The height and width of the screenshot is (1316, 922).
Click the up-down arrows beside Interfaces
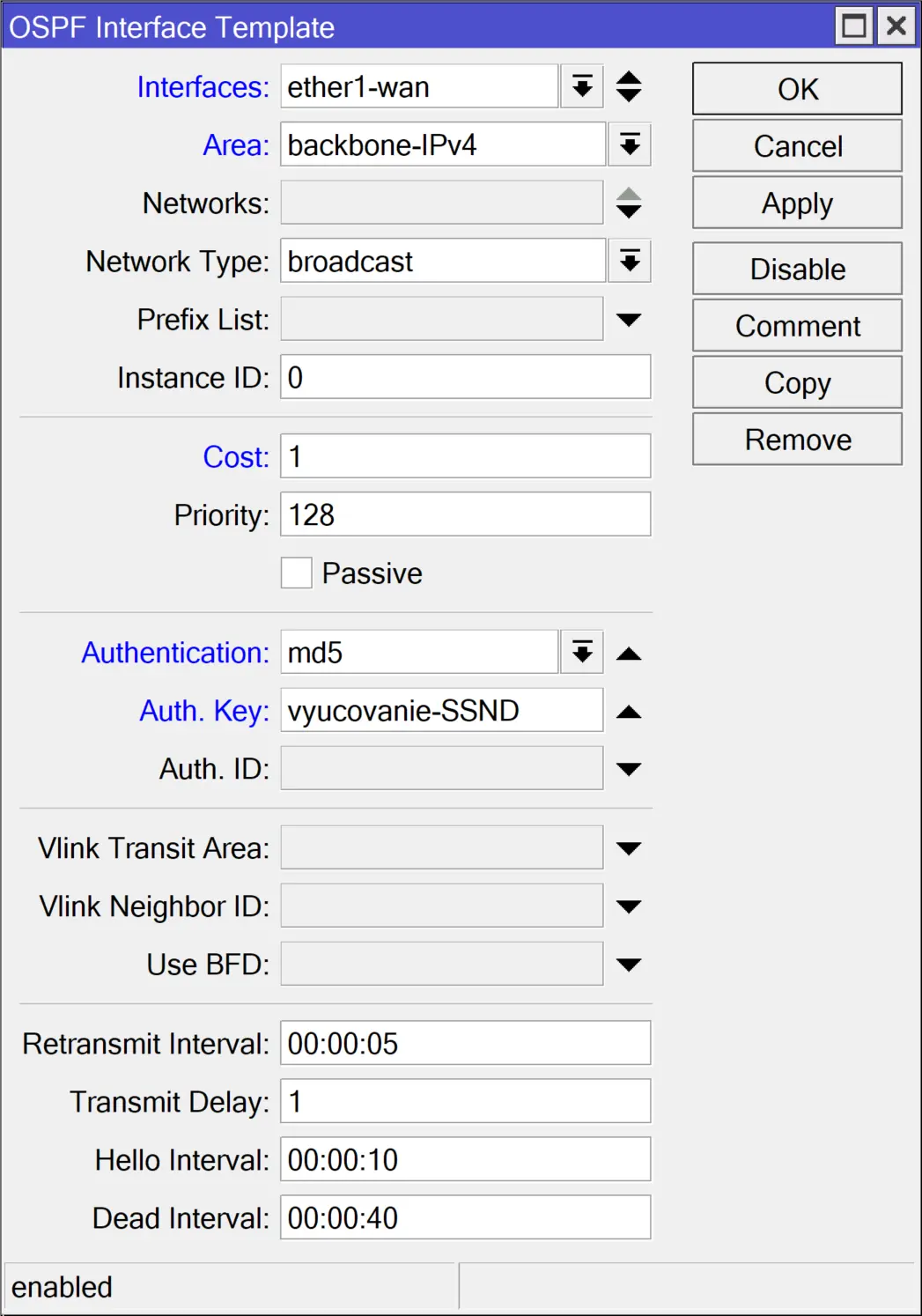pyautogui.click(x=627, y=86)
